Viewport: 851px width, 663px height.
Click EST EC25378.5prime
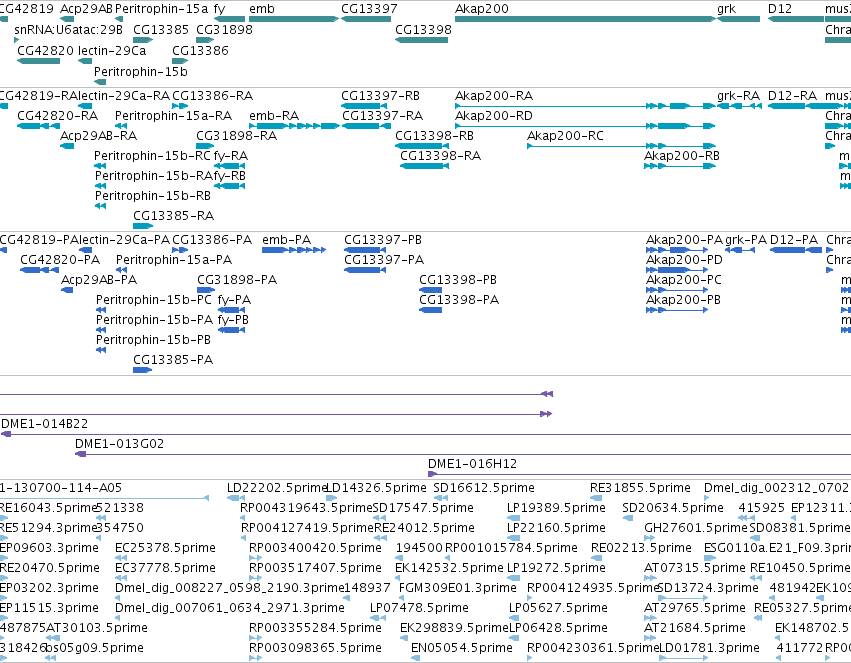click(166, 549)
